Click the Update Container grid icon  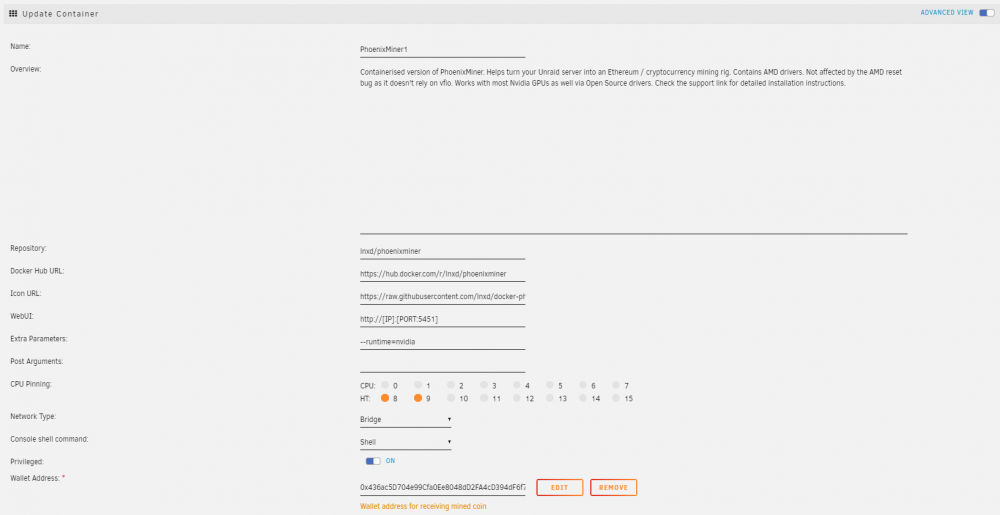pos(13,13)
